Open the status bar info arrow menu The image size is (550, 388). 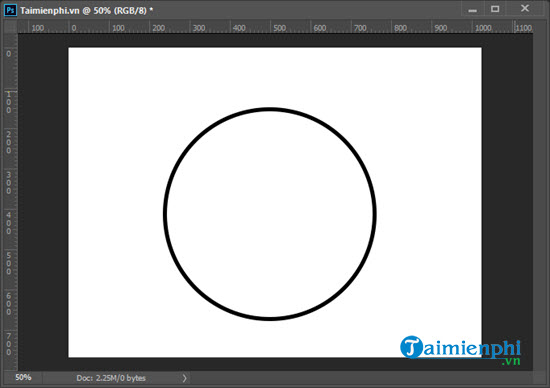185,378
